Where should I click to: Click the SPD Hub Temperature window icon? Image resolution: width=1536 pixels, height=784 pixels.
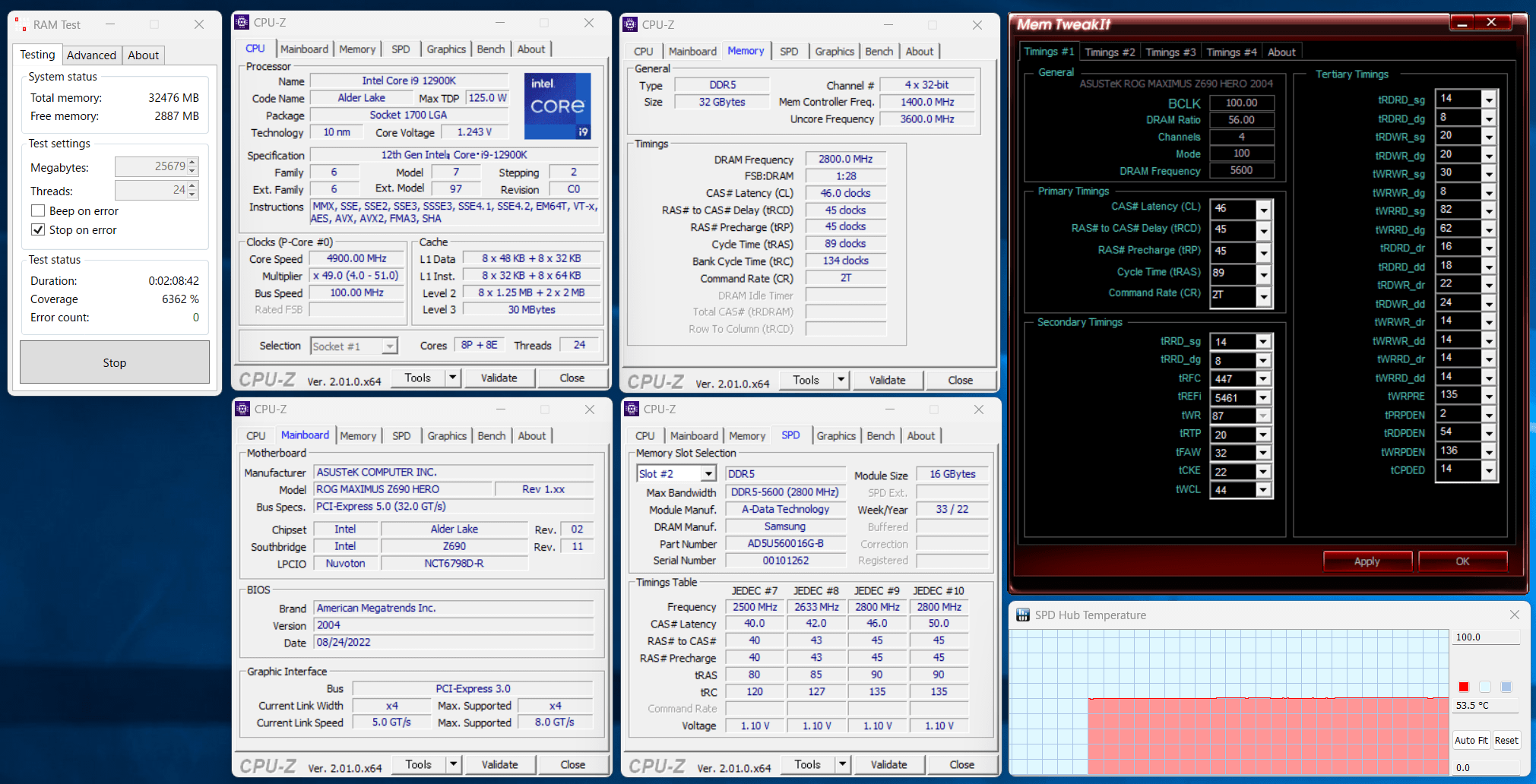tap(1023, 615)
